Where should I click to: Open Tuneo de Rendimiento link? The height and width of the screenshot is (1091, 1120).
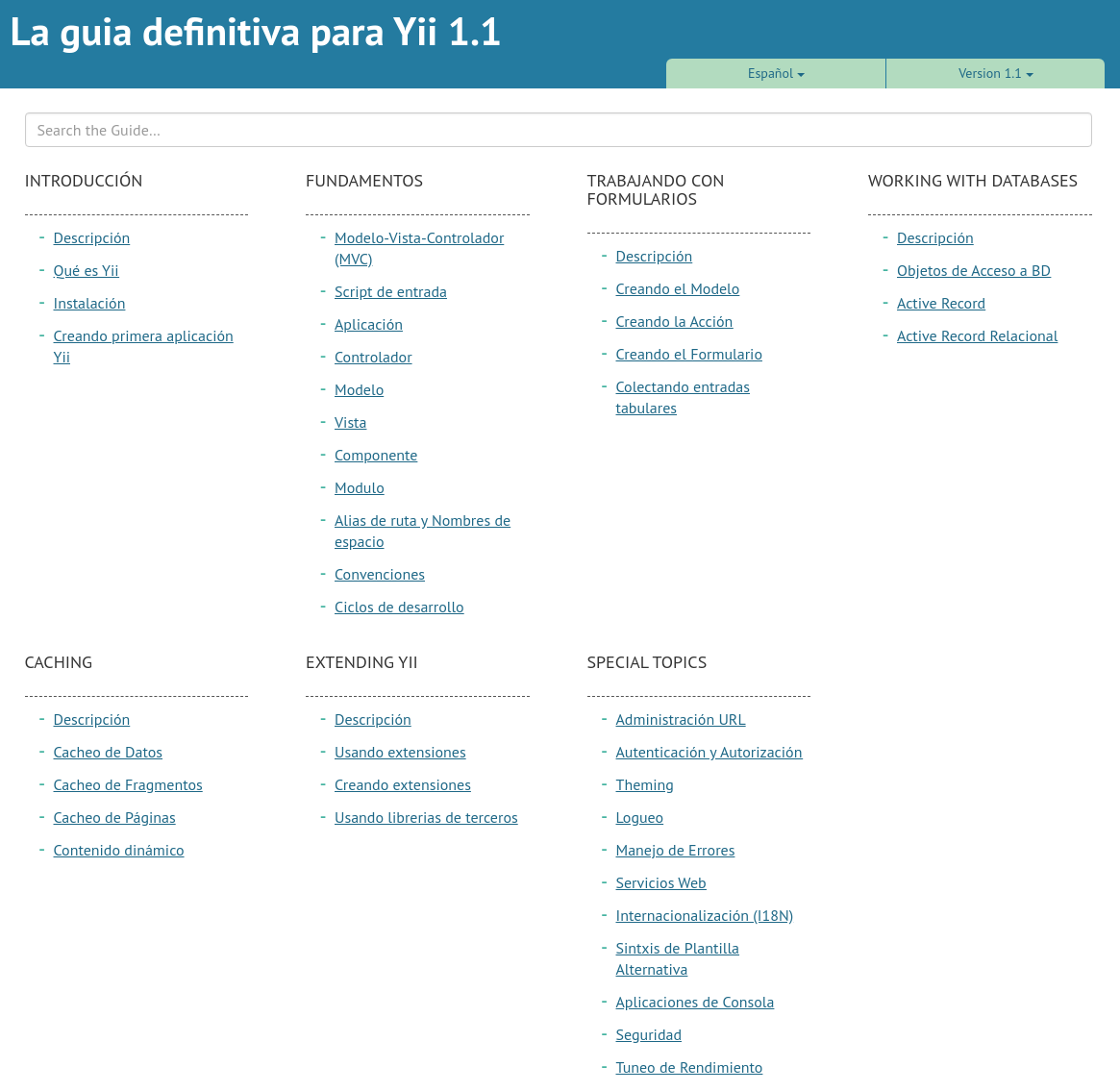[x=688, y=1068]
